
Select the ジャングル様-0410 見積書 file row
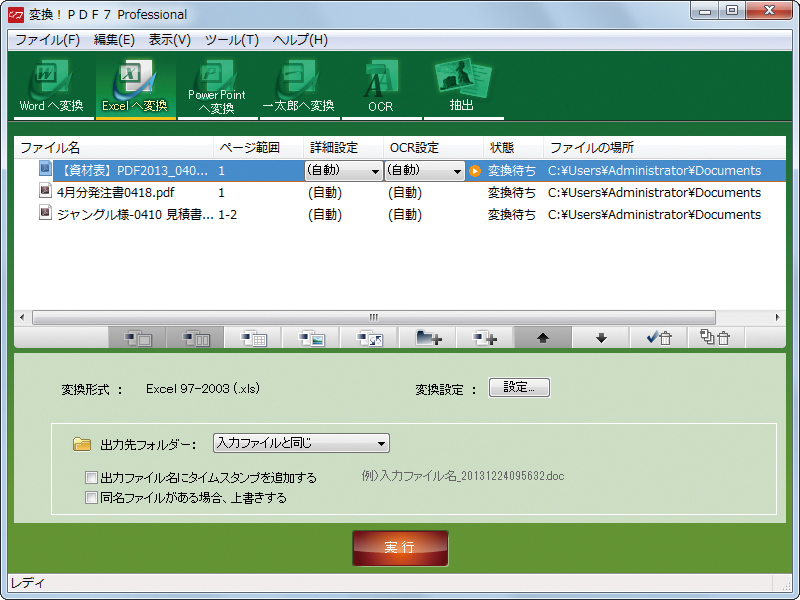pos(400,214)
